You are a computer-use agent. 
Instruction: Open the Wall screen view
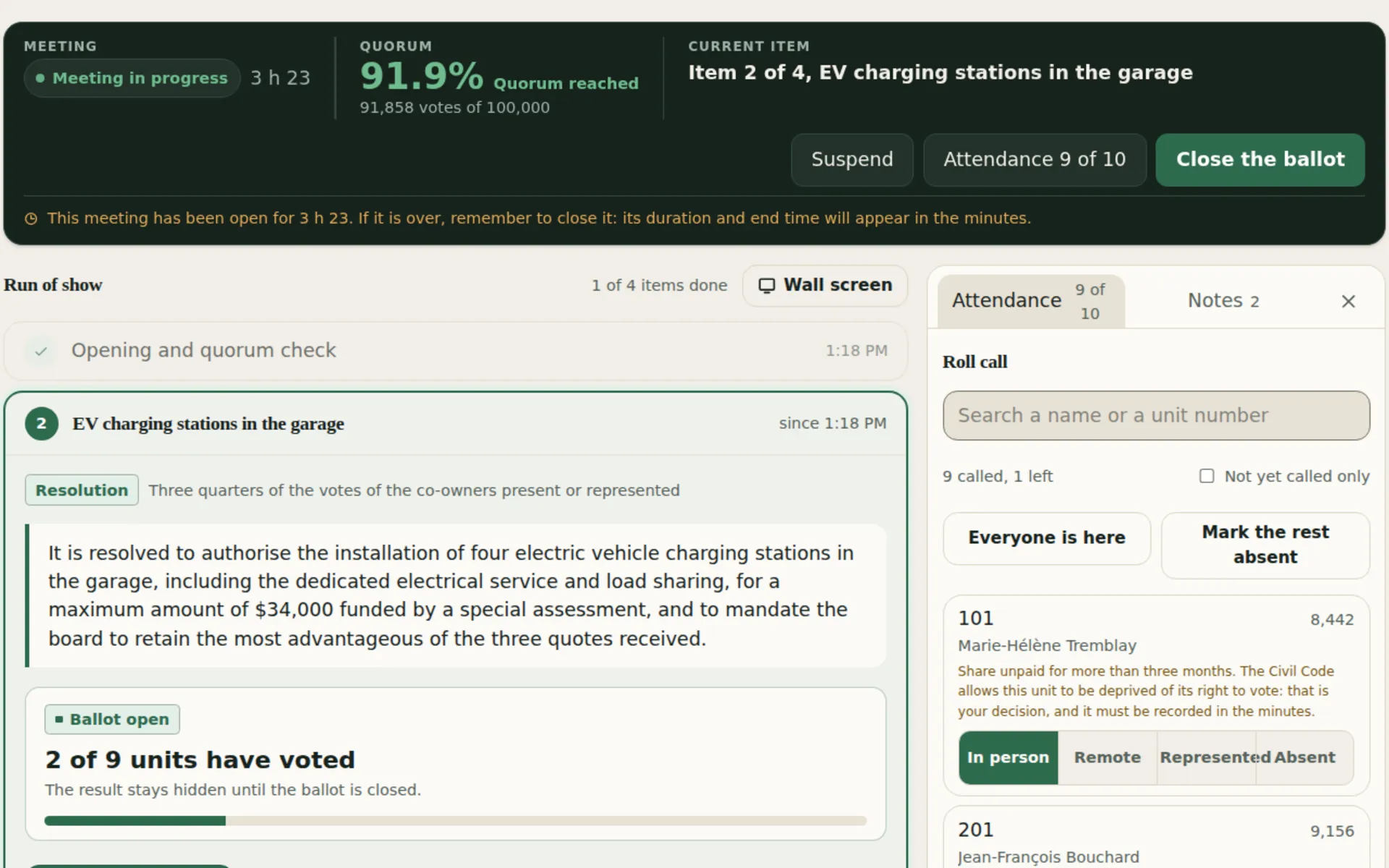click(825, 285)
